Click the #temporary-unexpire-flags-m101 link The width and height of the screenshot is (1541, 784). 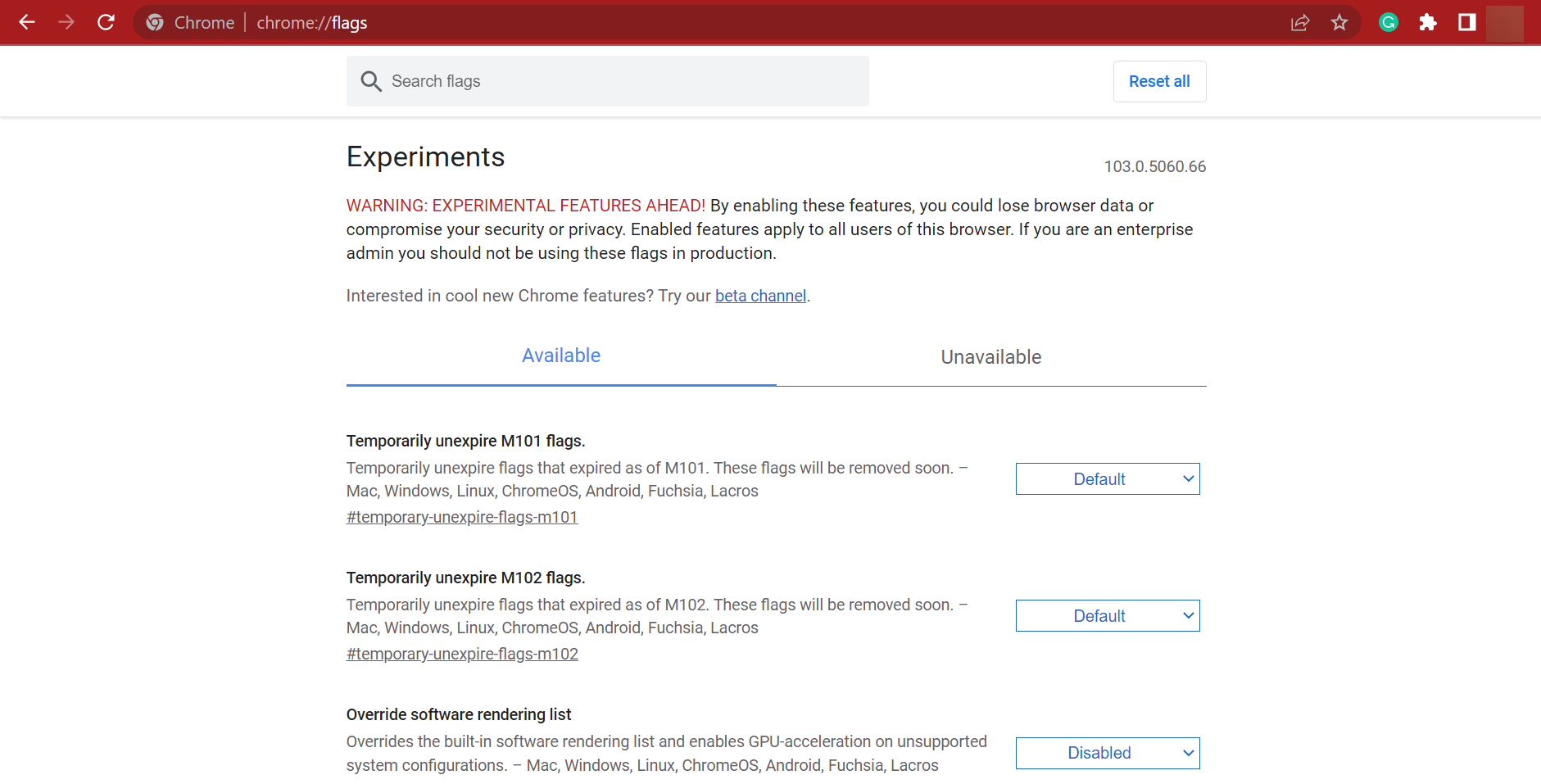pos(461,517)
